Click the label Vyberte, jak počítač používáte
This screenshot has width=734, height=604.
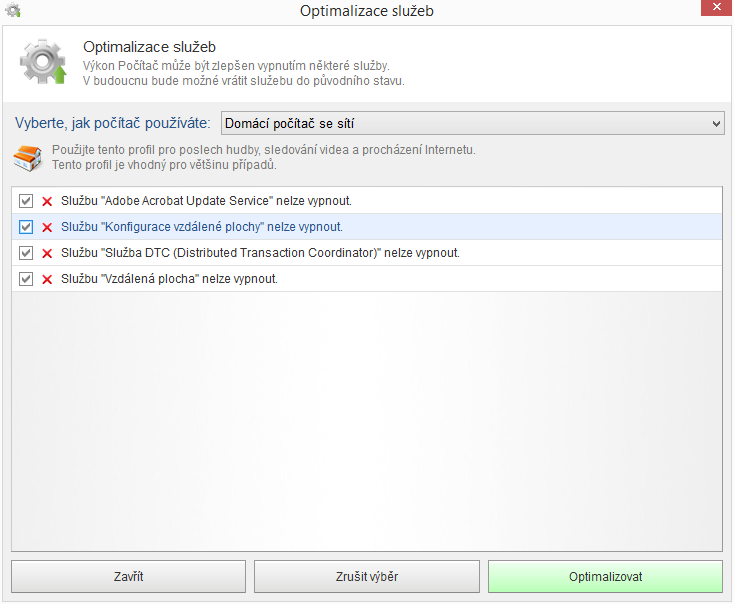[113, 123]
